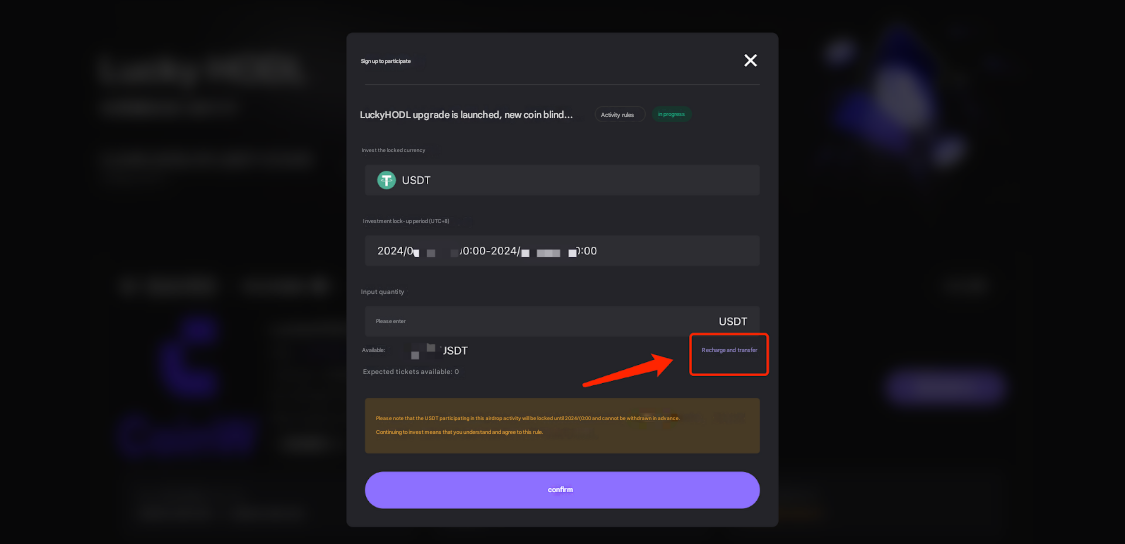Open the Activity rules pill

pos(619,114)
